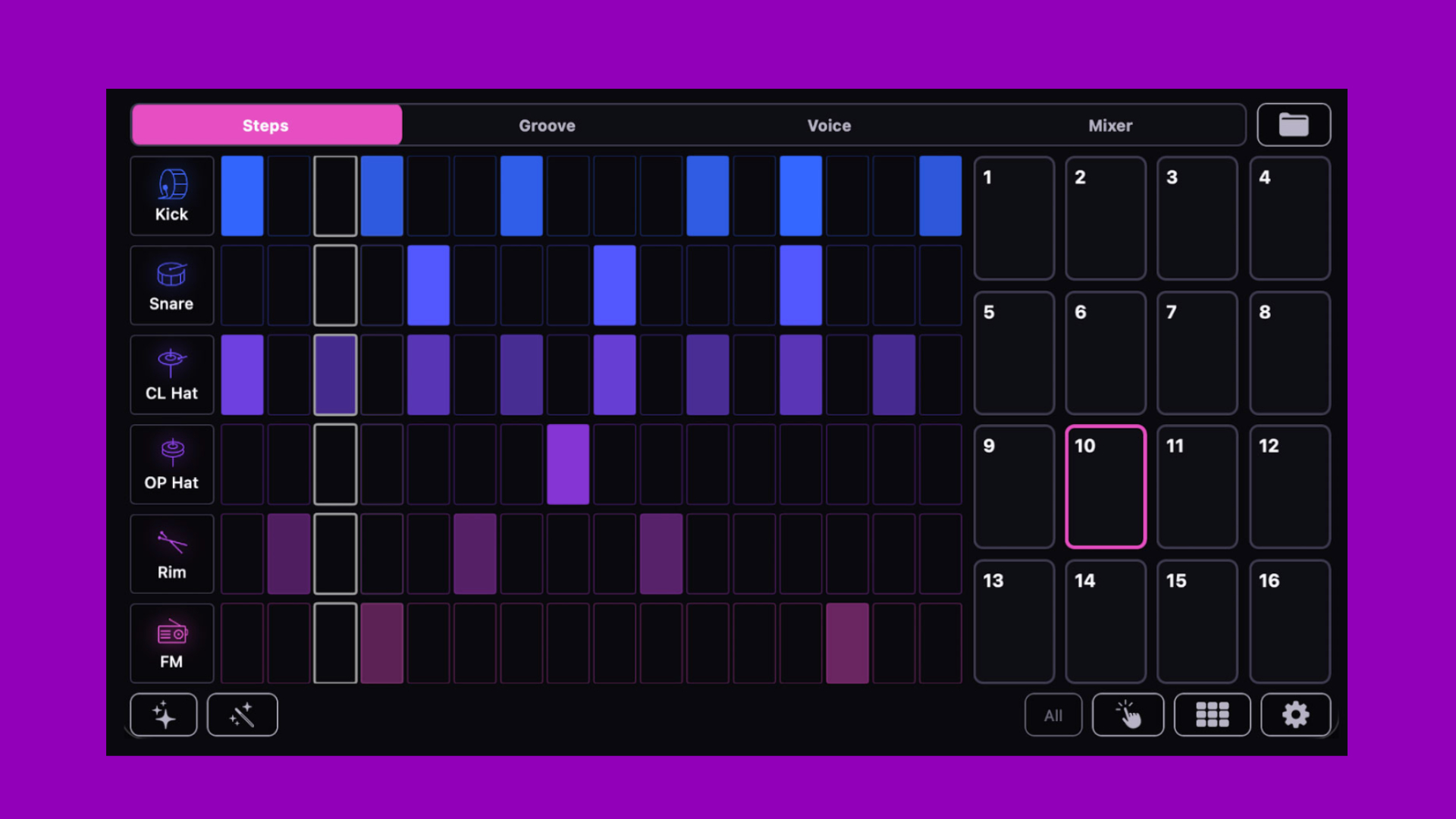Select the Kick drum track icon
This screenshot has height=819, width=1456.
pos(172,196)
